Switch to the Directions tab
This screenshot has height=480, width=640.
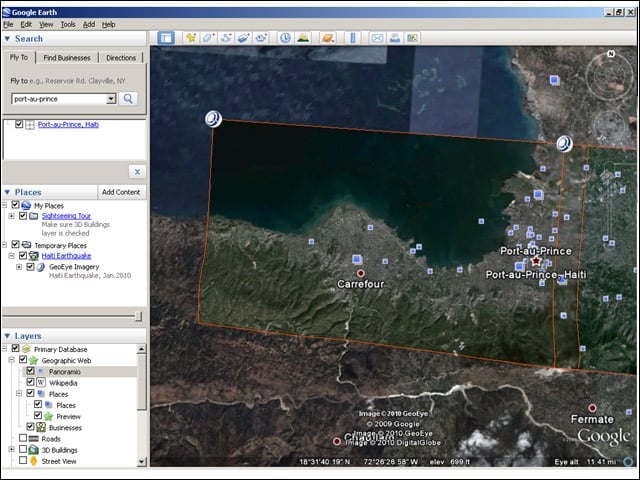121,58
